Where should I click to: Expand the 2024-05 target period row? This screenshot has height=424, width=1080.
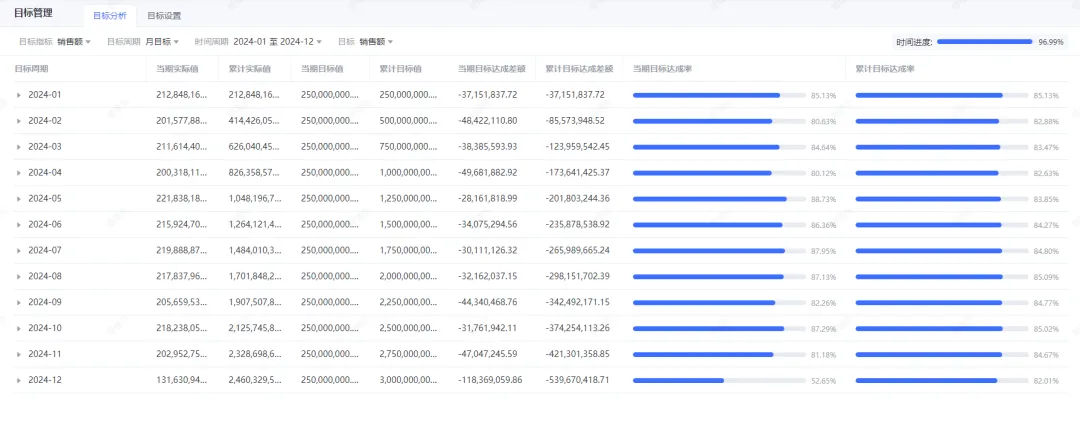[19, 199]
